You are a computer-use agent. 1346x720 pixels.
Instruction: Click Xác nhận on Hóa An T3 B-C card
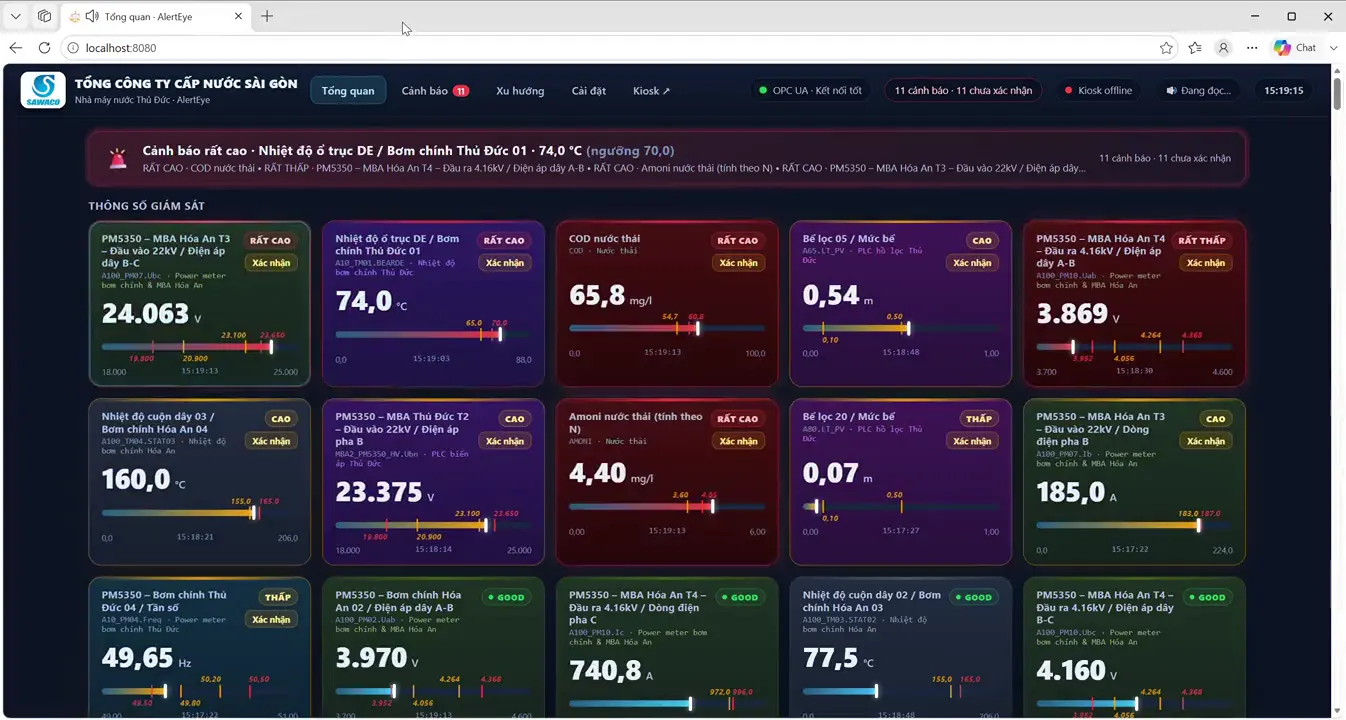(x=271, y=263)
